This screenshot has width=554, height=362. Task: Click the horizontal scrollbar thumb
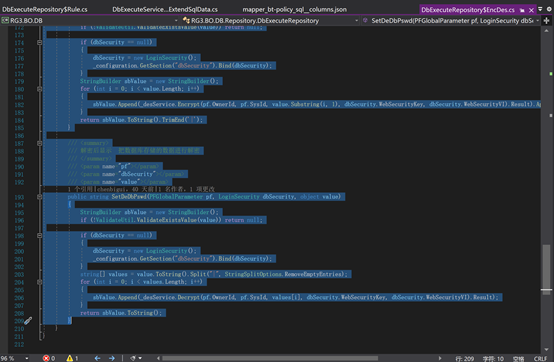click(270, 358)
